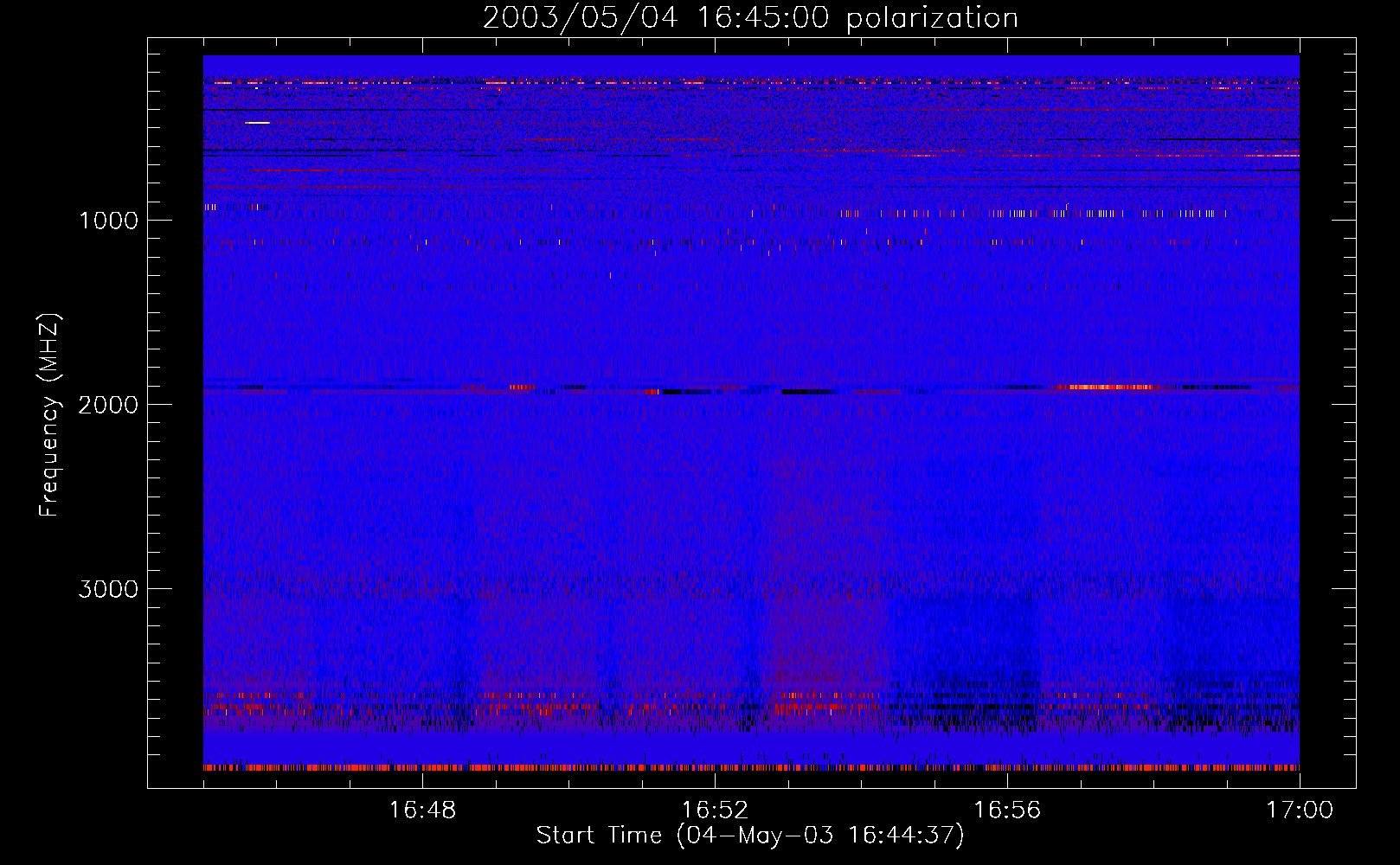Click the 2000 frequency tick label

108,405
